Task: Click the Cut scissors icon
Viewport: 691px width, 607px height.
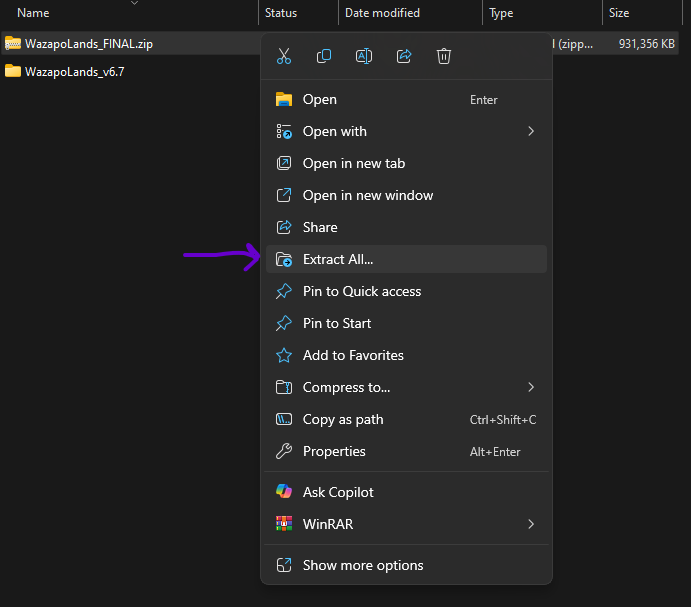Action: pyautogui.click(x=284, y=56)
